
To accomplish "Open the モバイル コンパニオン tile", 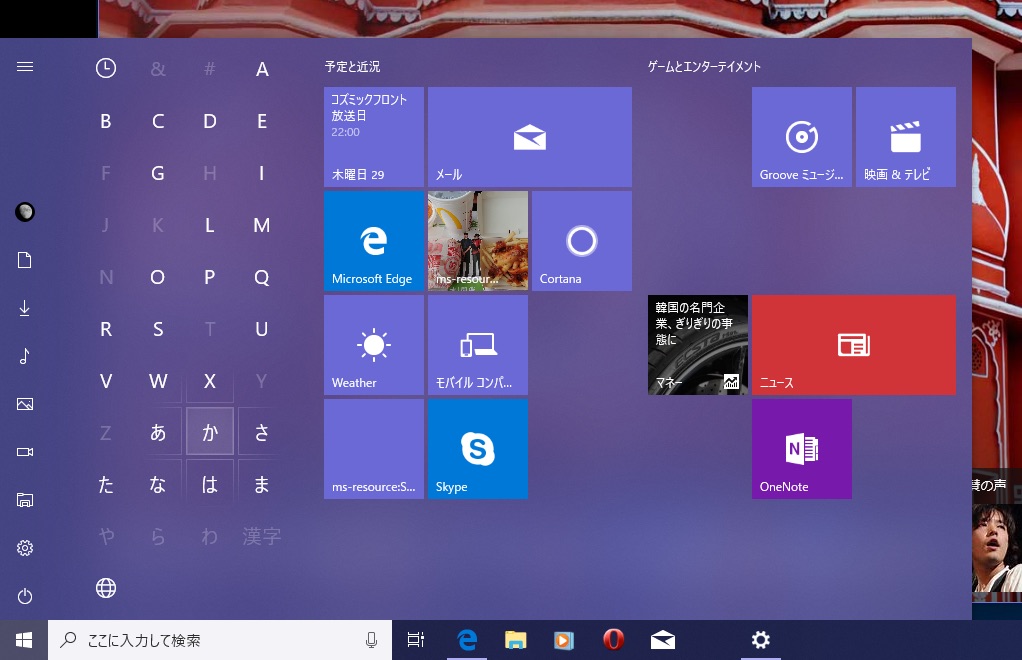I will click(x=478, y=345).
